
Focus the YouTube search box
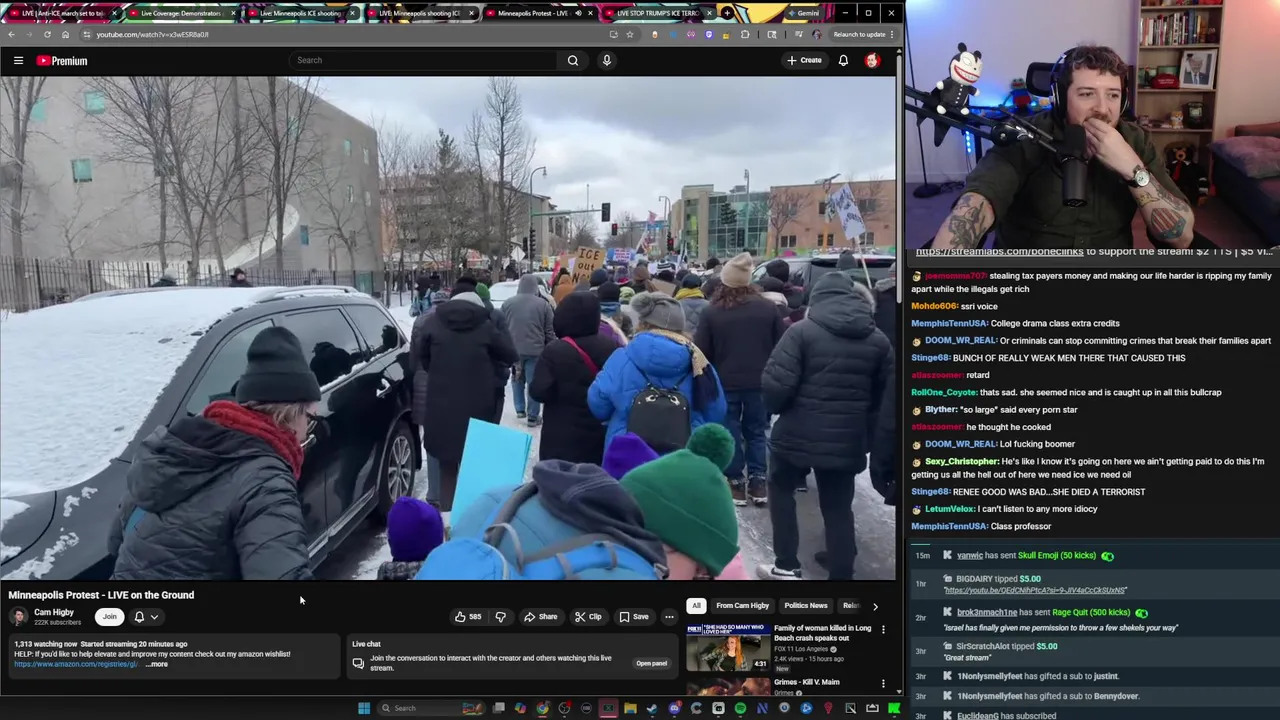click(x=423, y=60)
